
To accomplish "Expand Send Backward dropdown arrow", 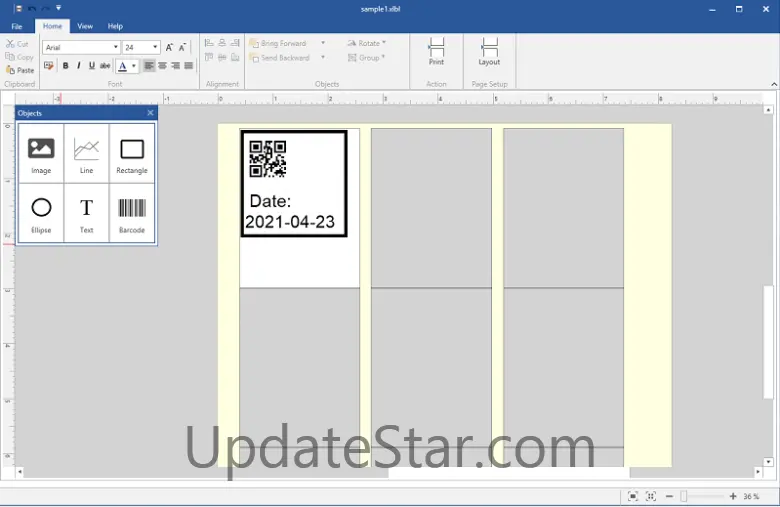I will click(x=323, y=58).
